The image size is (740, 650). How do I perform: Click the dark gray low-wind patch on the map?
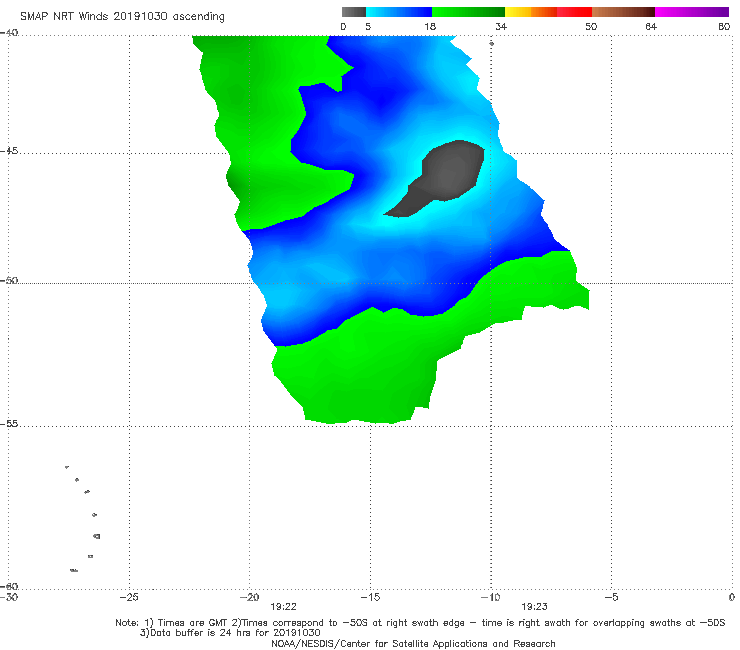coord(444,175)
